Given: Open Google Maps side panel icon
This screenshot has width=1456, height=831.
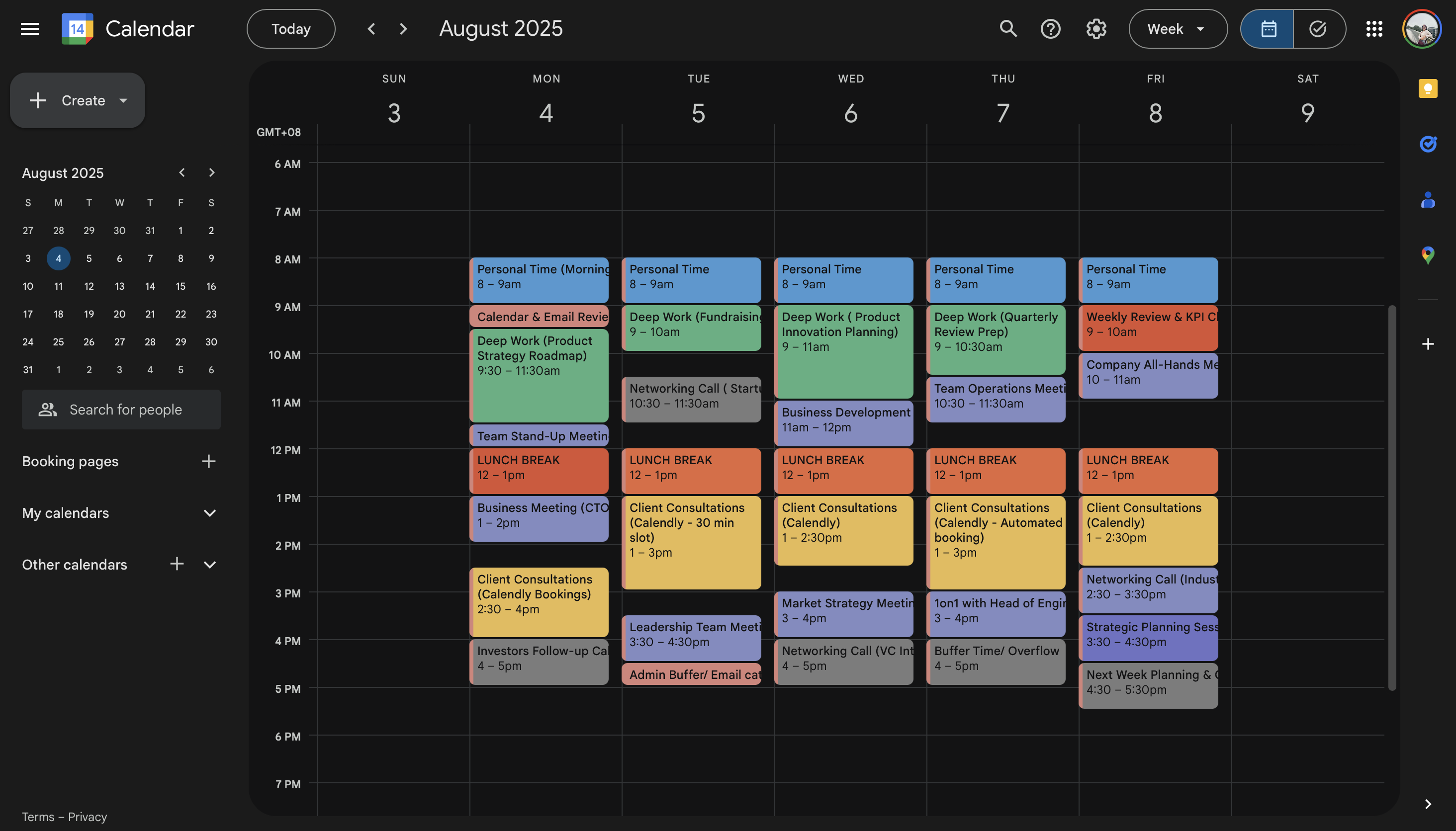Looking at the screenshot, I should pyautogui.click(x=1428, y=254).
